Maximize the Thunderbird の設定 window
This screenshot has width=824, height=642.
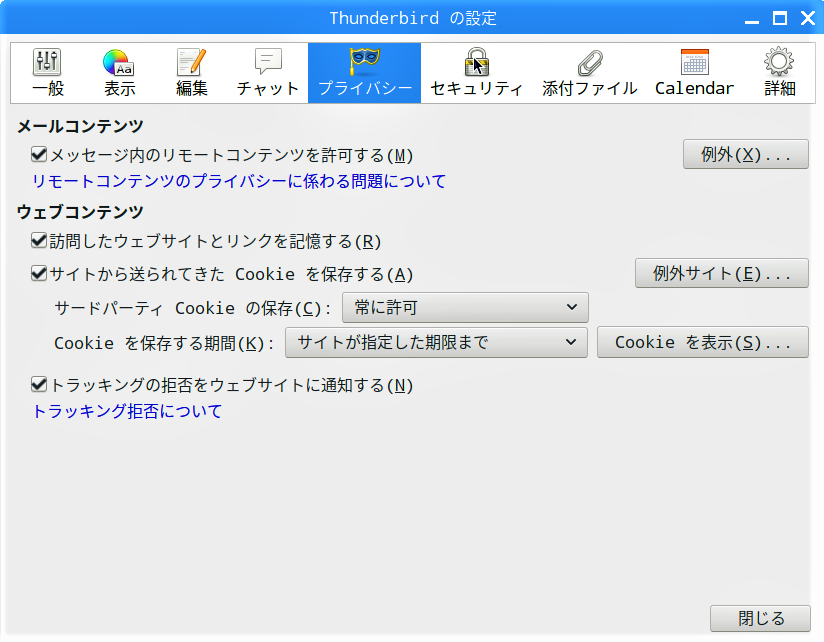click(780, 18)
